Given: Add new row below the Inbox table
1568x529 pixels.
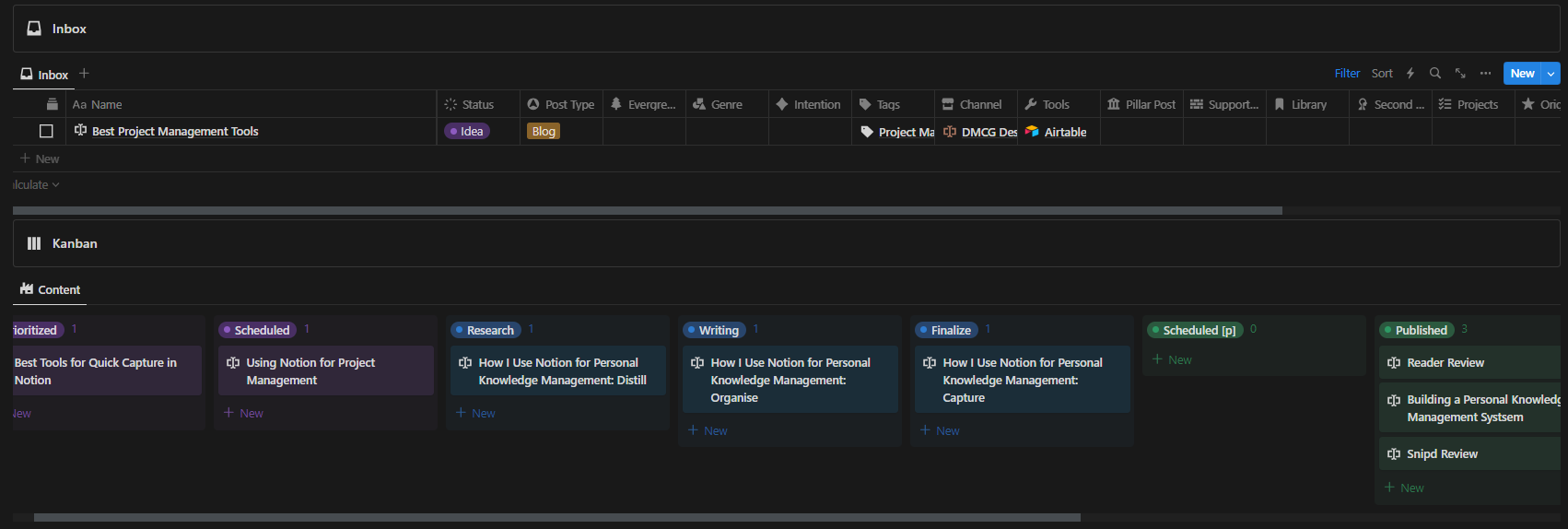Looking at the screenshot, I should coord(40,159).
